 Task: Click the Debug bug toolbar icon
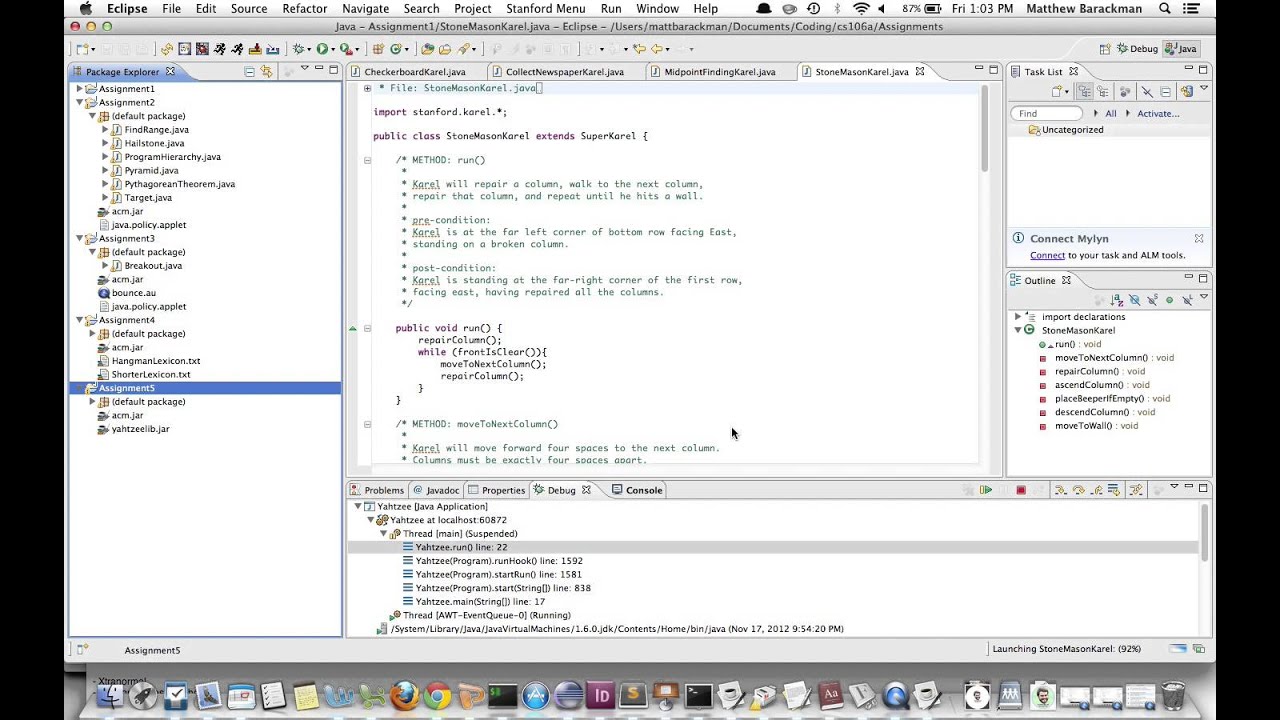click(298, 48)
